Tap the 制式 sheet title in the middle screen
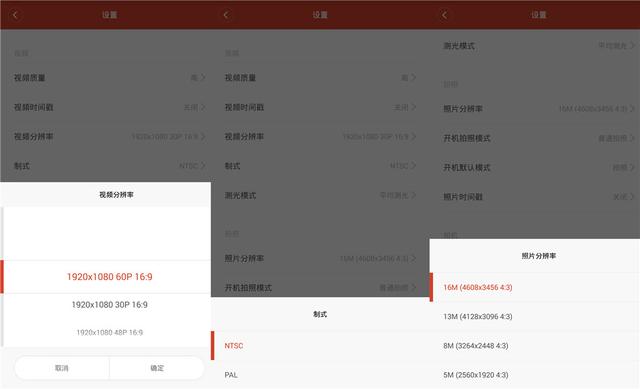Viewport: 640px width, 389px height. pyautogui.click(x=320, y=314)
